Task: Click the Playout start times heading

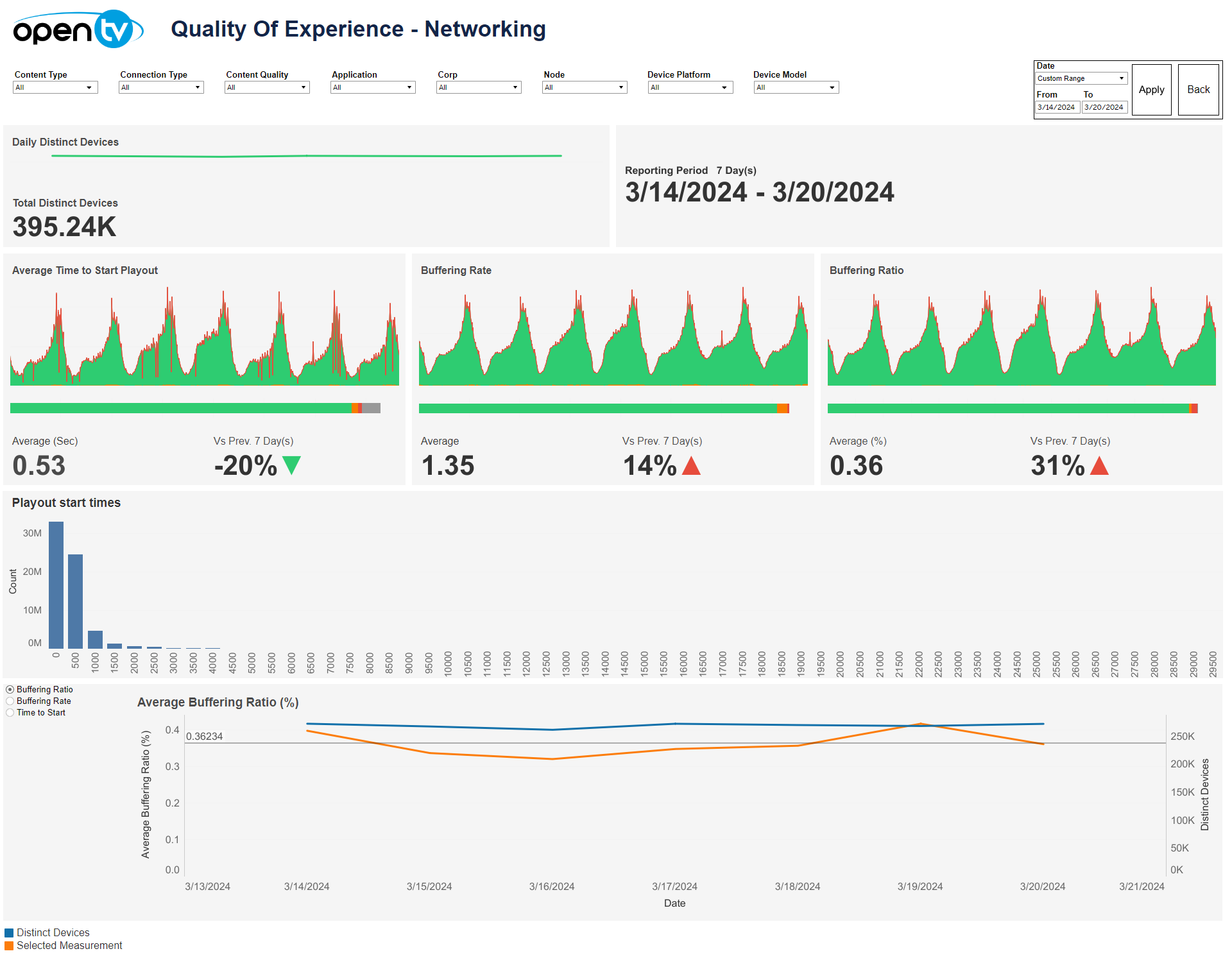Action: pos(66,503)
